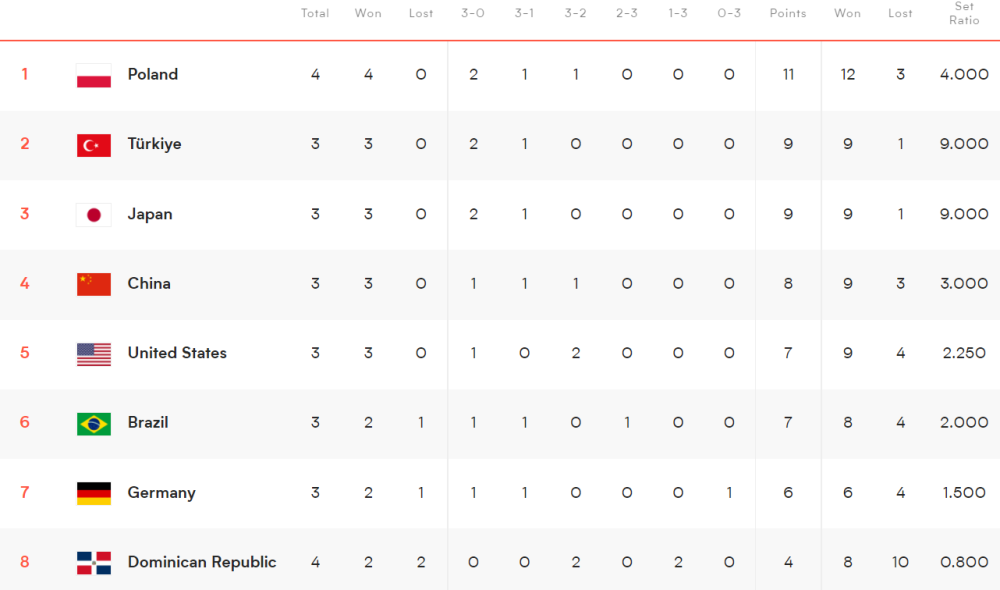
Task: Click the Points column header
Action: point(788,13)
